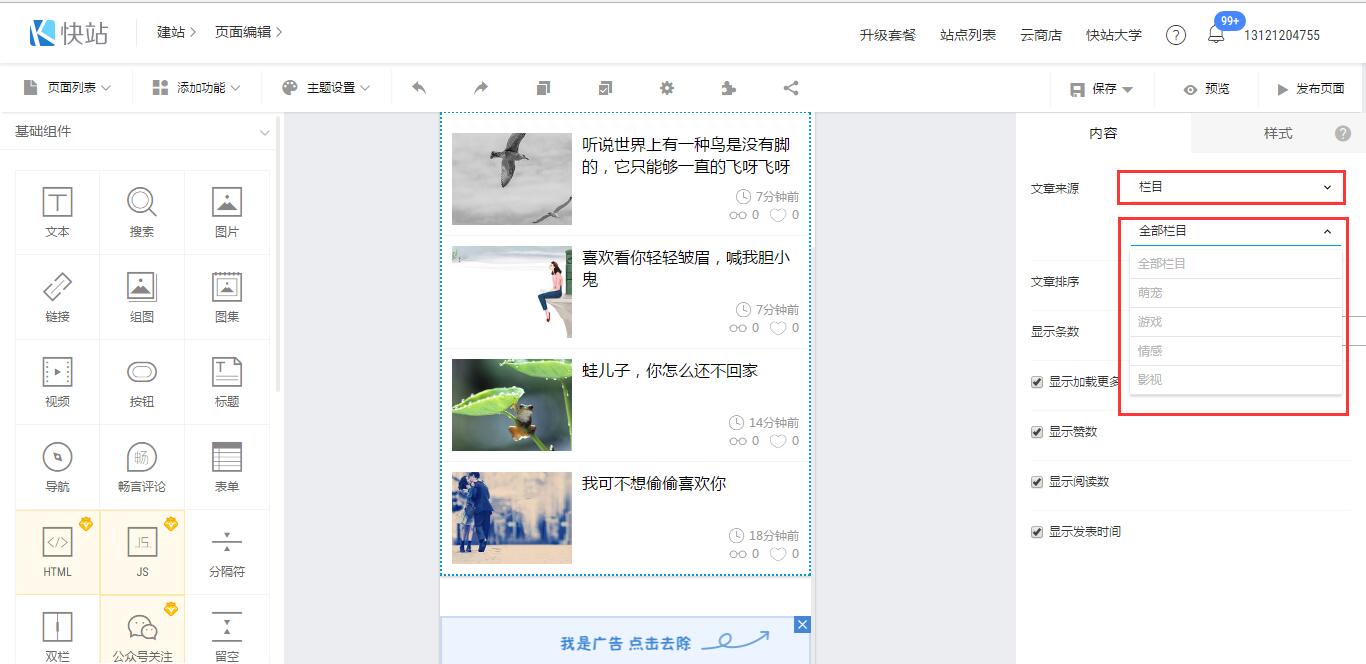Disable 显示发表时间 checkbox

click(1037, 532)
